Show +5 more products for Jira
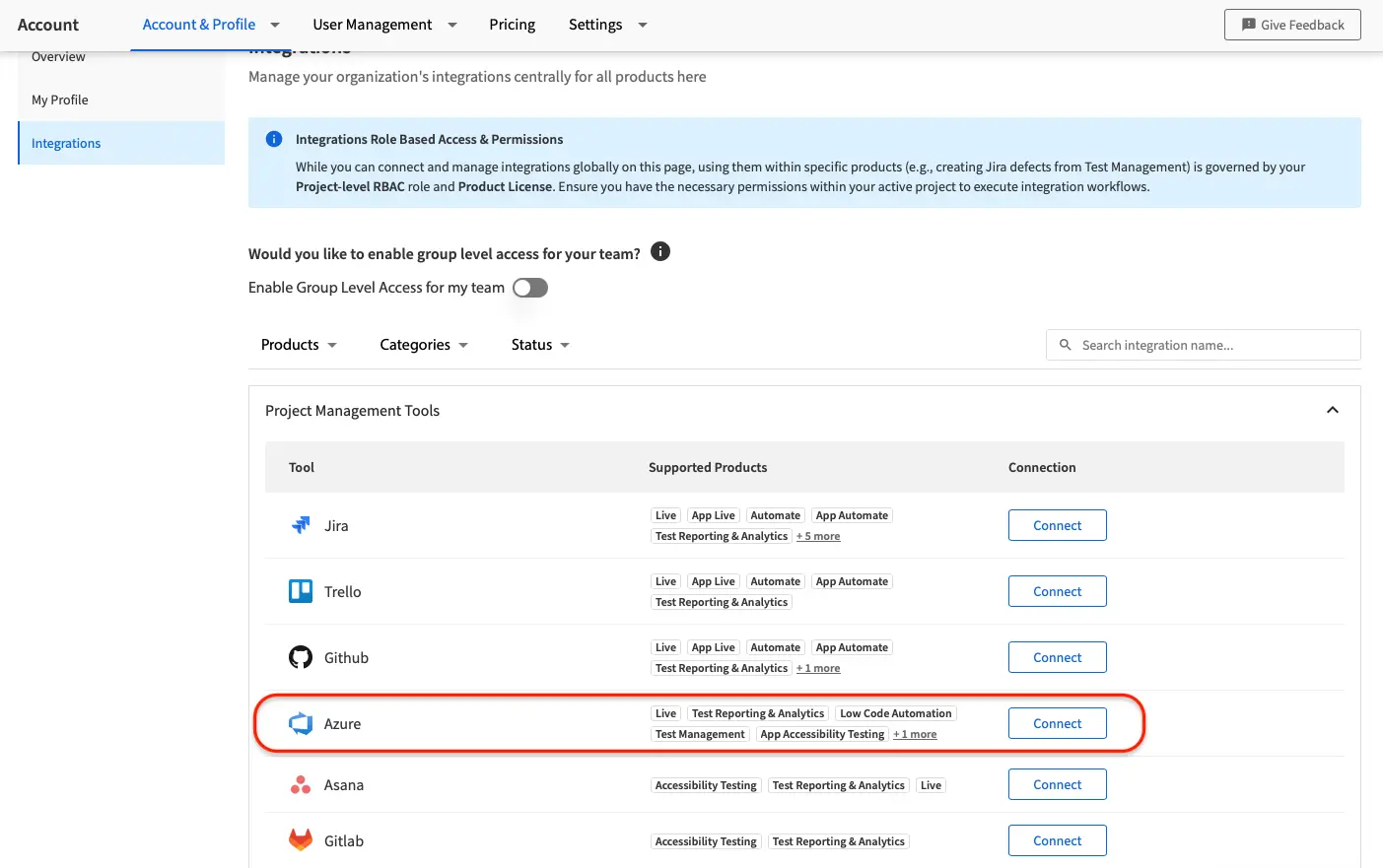 818,536
